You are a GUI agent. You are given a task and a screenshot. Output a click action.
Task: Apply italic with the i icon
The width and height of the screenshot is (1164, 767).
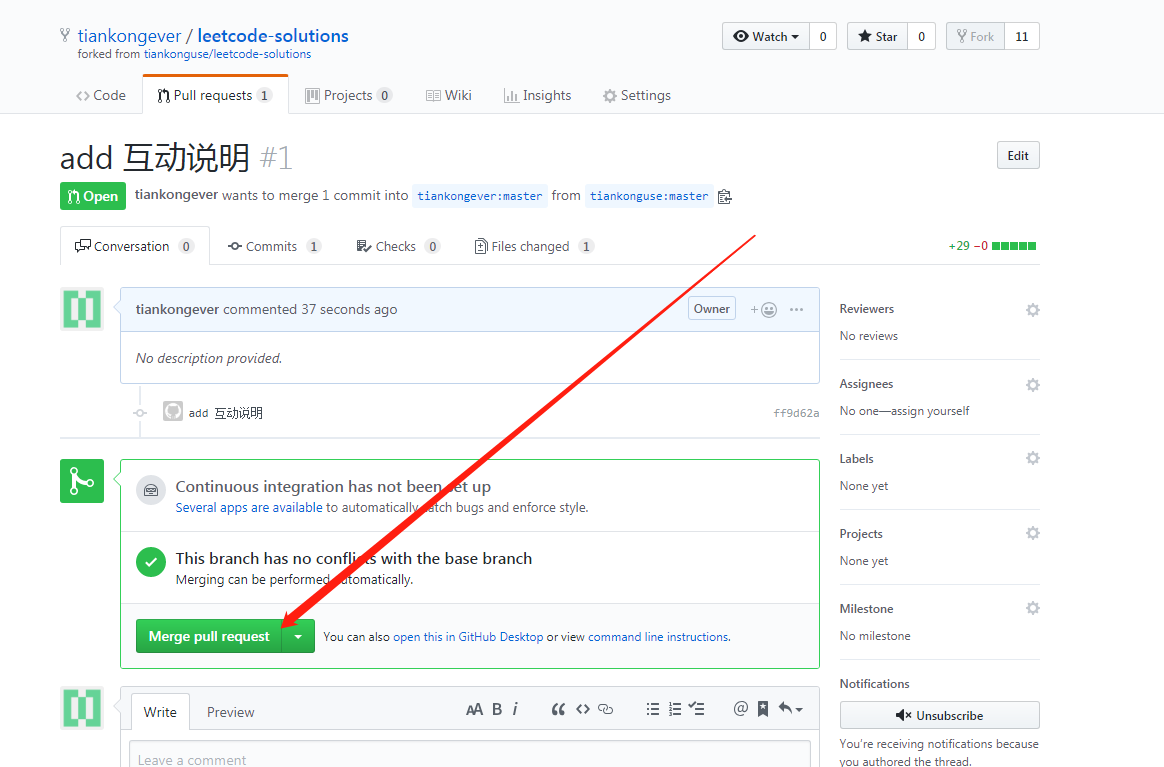click(x=515, y=710)
